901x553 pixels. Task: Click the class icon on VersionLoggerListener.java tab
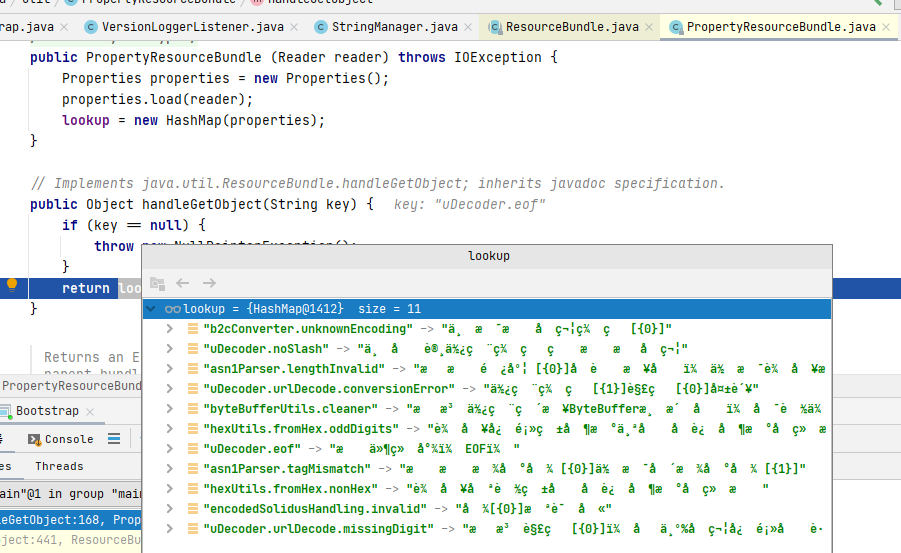pyautogui.click(x=90, y=27)
